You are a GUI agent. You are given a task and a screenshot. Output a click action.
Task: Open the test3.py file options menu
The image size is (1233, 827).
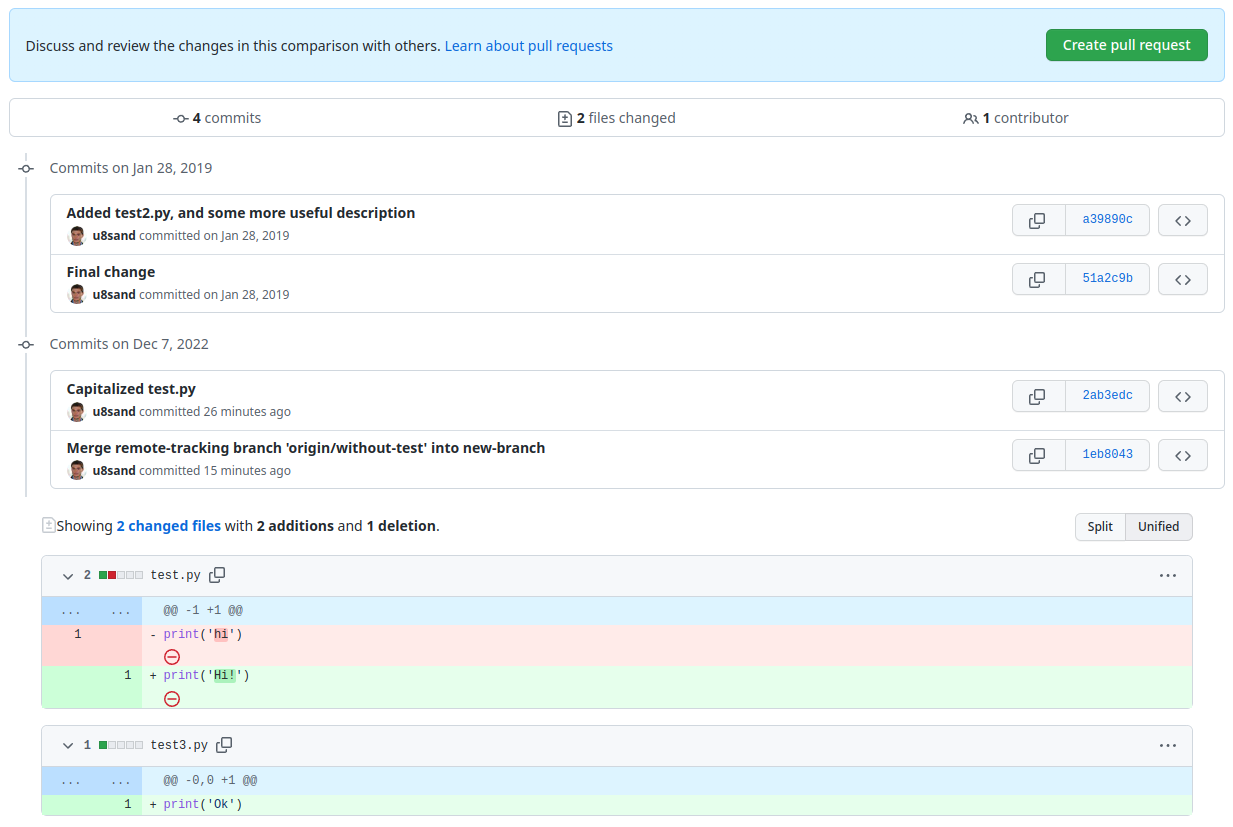click(1167, 746)
